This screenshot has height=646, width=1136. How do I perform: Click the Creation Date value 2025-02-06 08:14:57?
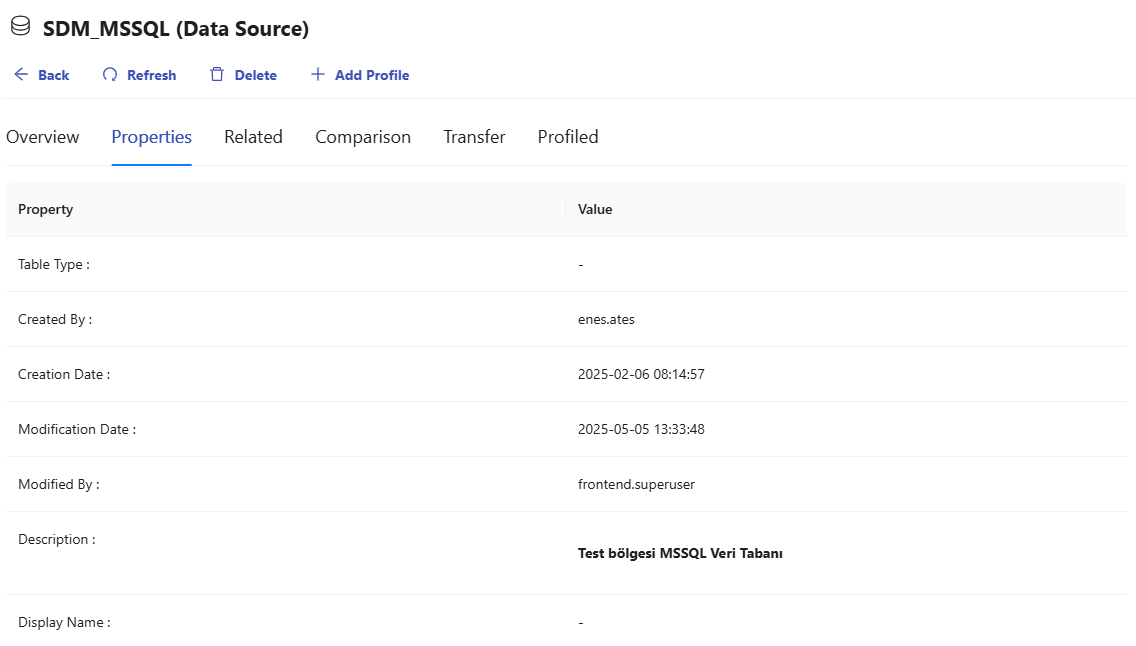click(641, 374)
